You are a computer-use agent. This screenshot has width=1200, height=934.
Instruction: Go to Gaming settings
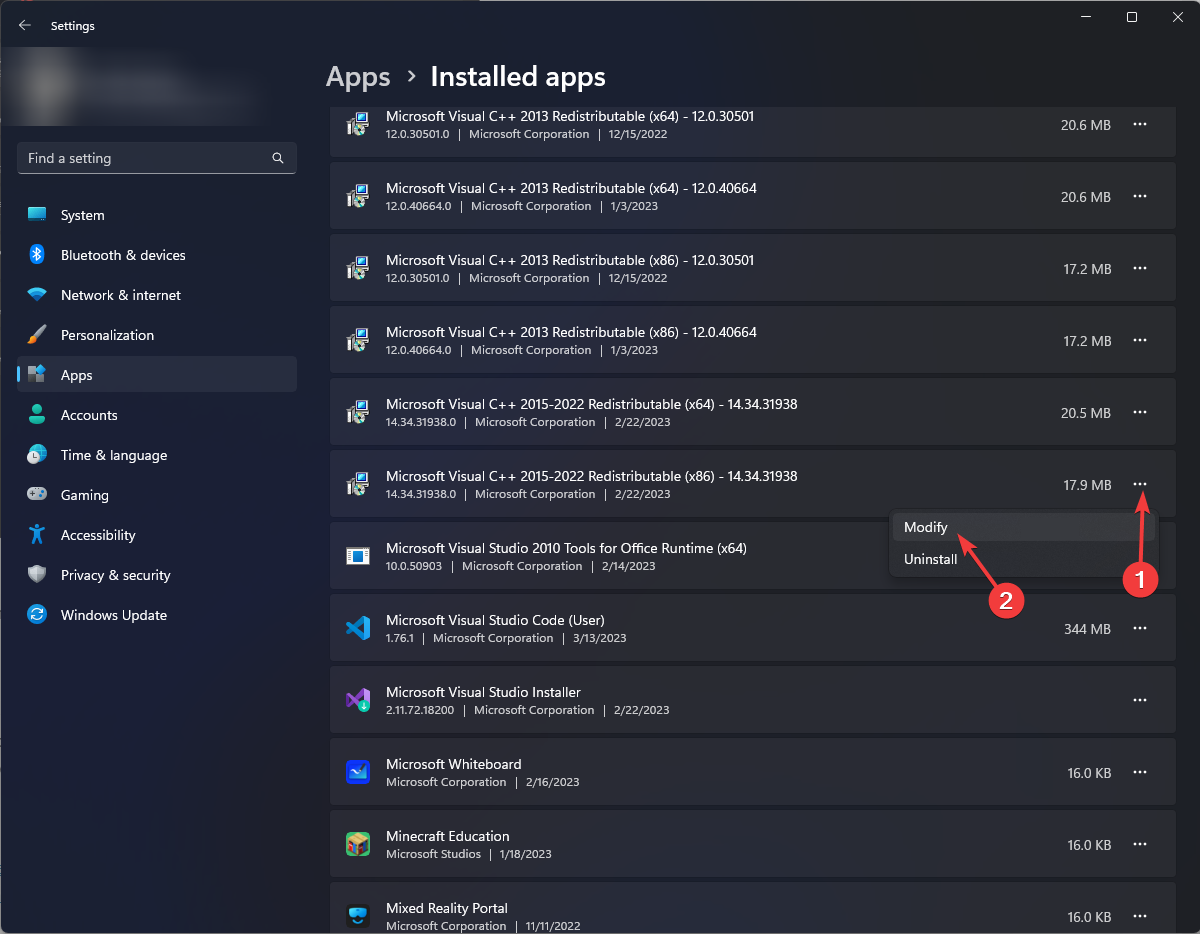tap(157, 495)
